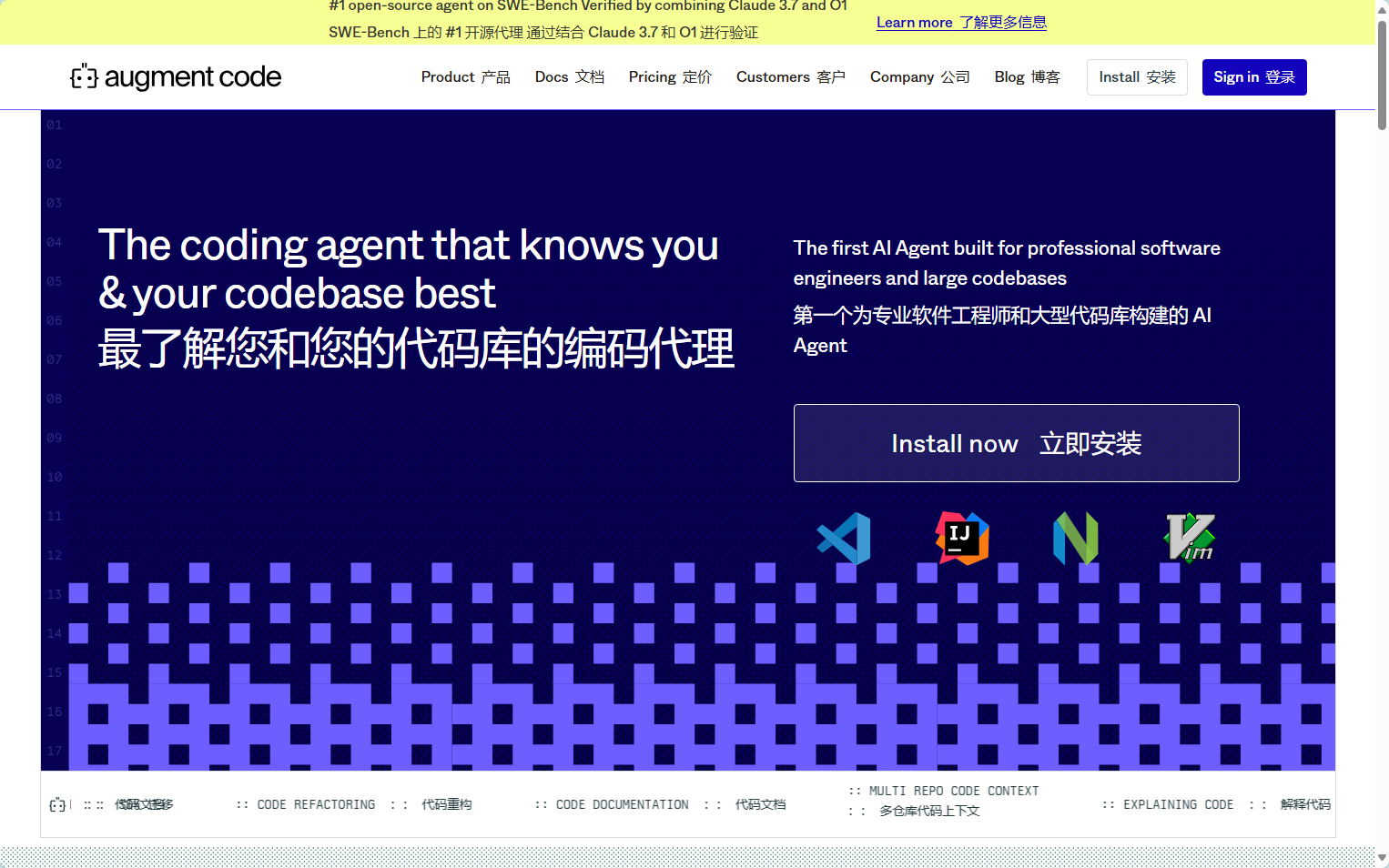Click MULTI REPO CODE CONTEXT text
This screenshot has width=1389, height=868.
[954, 792]
